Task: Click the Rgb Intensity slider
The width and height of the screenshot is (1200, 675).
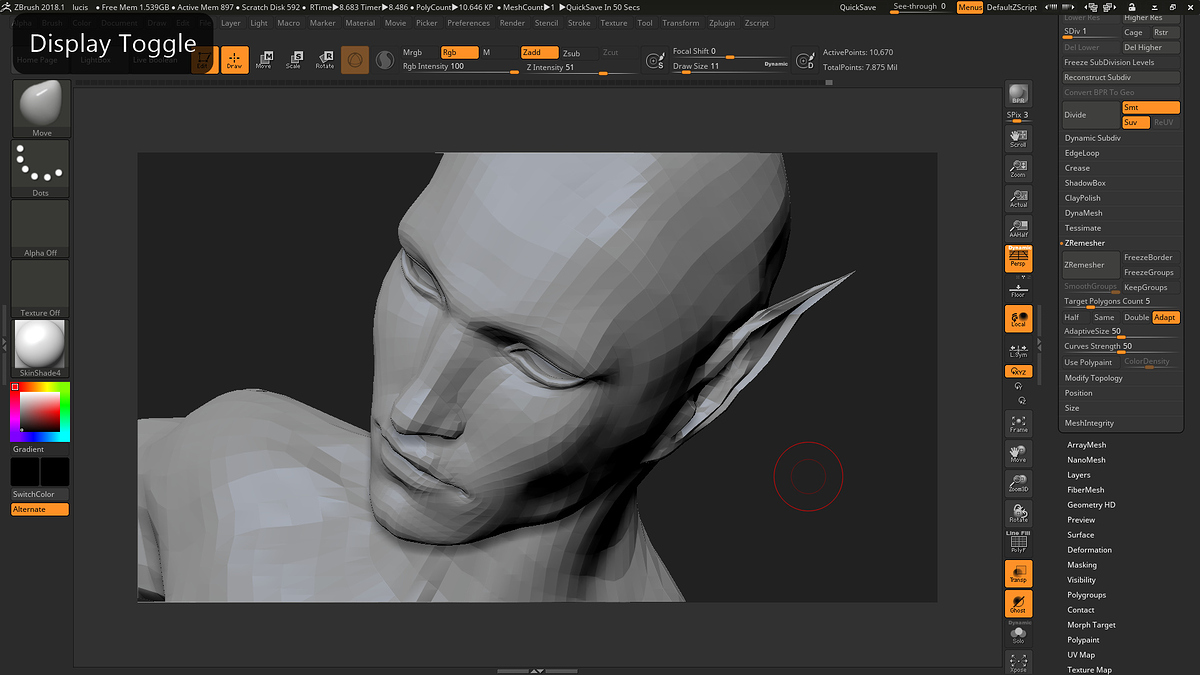Action: tap(458, 67)
